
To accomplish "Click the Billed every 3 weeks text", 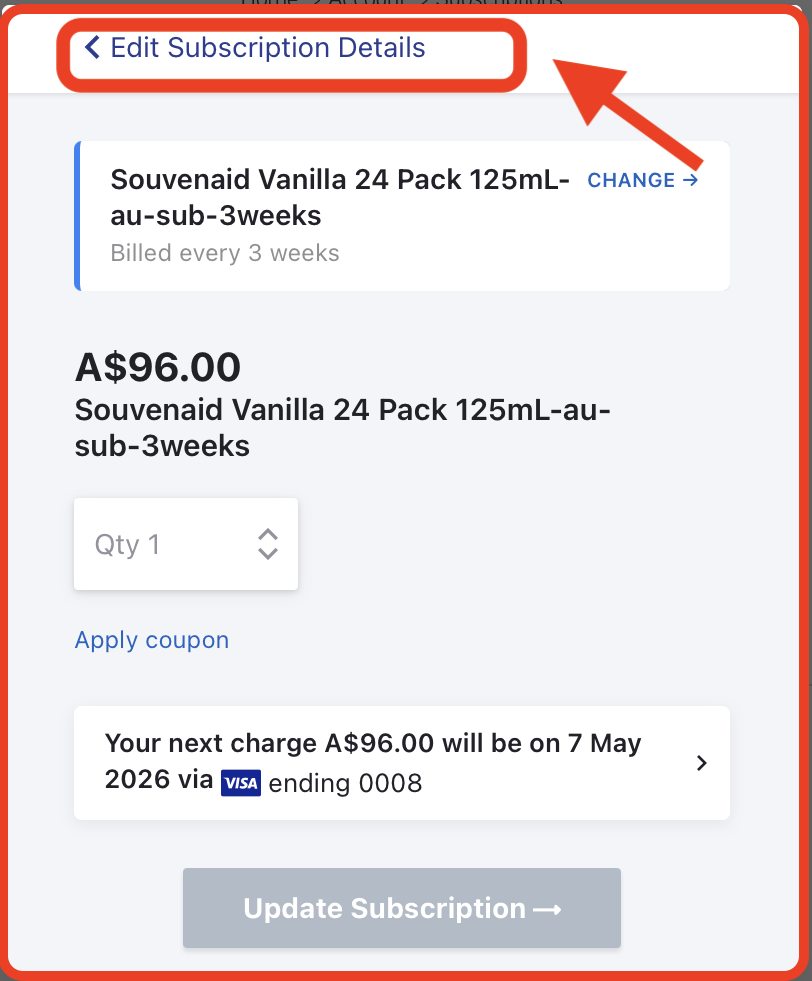I will (225, 253).
